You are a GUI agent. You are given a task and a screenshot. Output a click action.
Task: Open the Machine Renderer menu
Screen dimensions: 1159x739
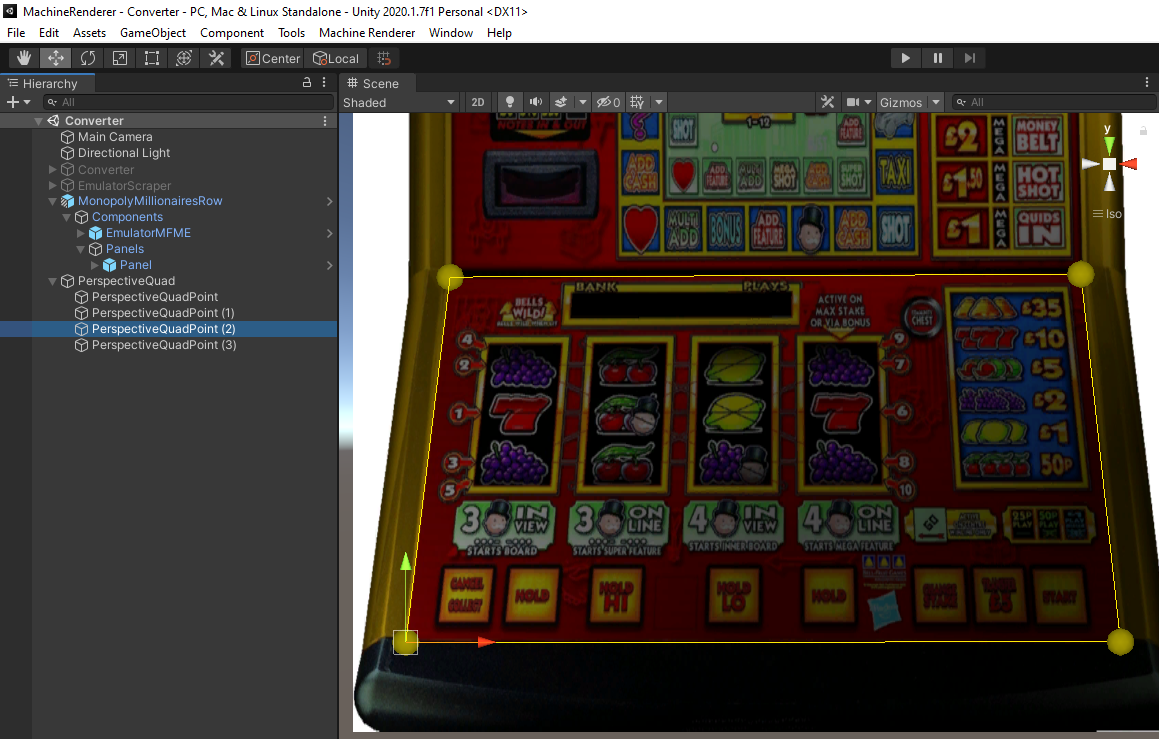point(366,33)
